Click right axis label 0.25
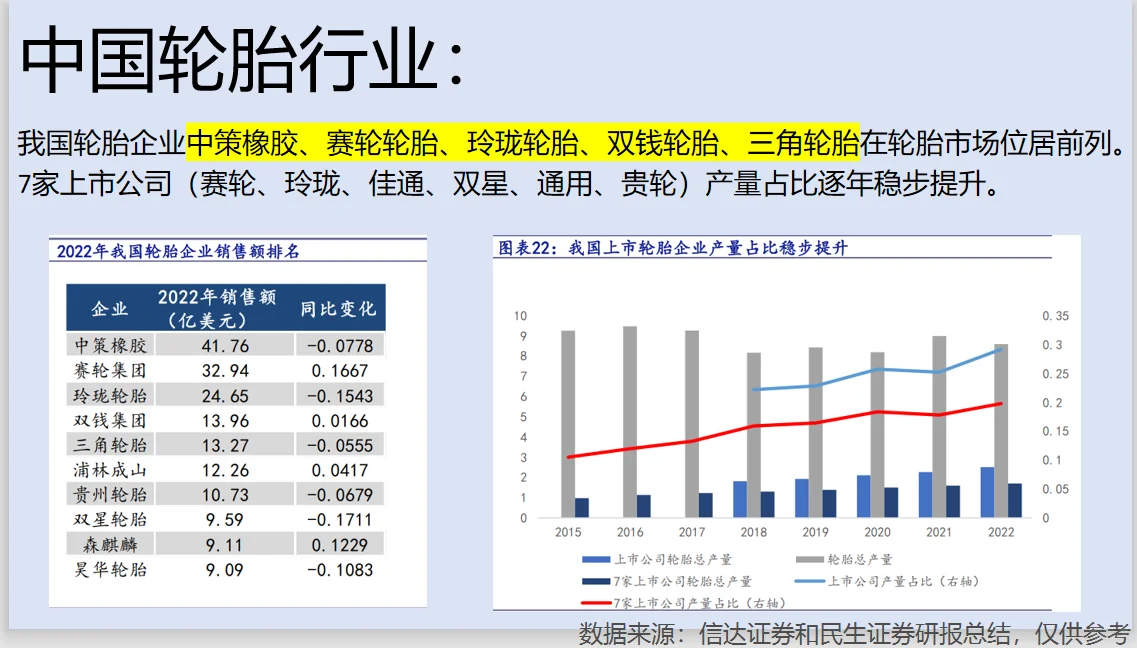The height and width of the screenshot is (648, 1137). [1055, 374]
